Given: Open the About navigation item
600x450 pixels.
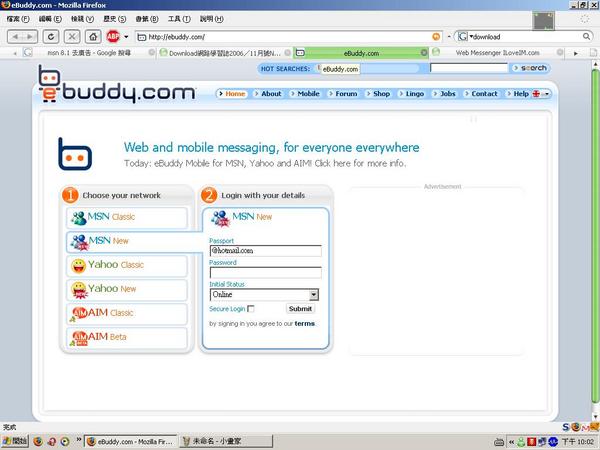Looking at the screenshot, I should tap(267, 94).
